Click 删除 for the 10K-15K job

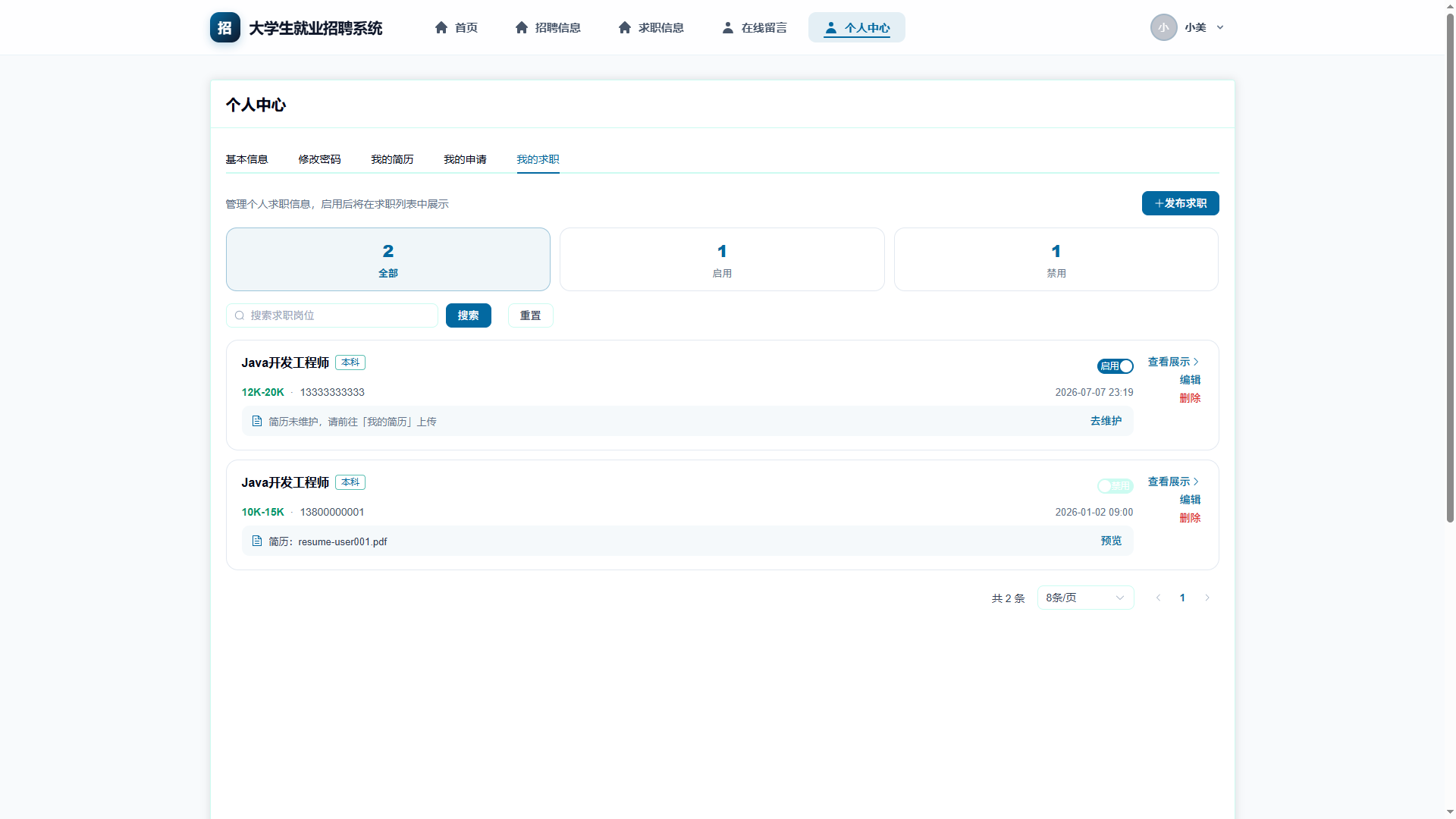[1191, 518]
